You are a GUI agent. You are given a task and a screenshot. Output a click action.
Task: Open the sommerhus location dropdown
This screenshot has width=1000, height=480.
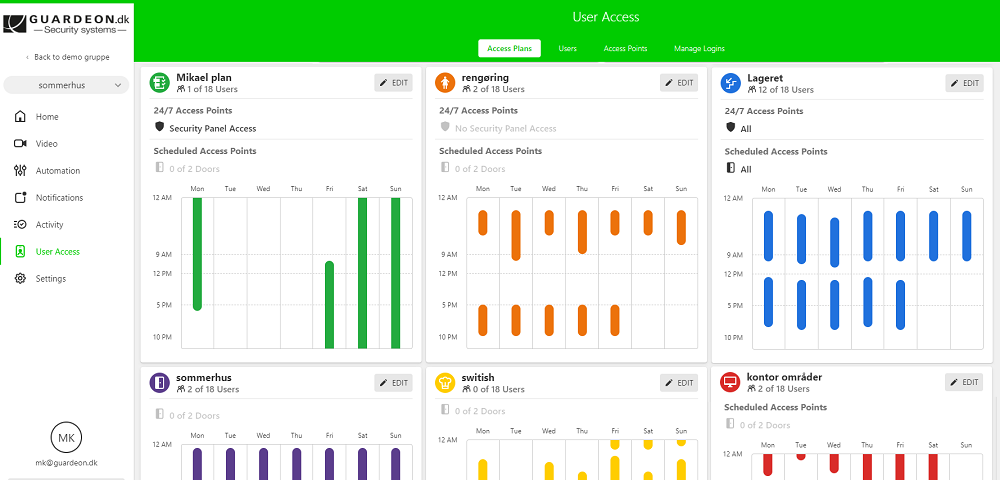66,85
